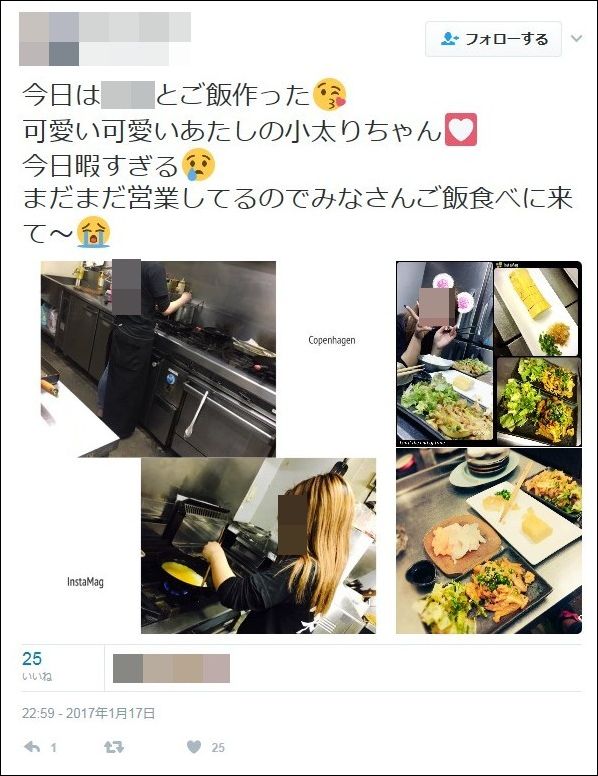
Task: Expand the tweet options chevron menu
Action: pyautogui.click(x=577, y=39)
